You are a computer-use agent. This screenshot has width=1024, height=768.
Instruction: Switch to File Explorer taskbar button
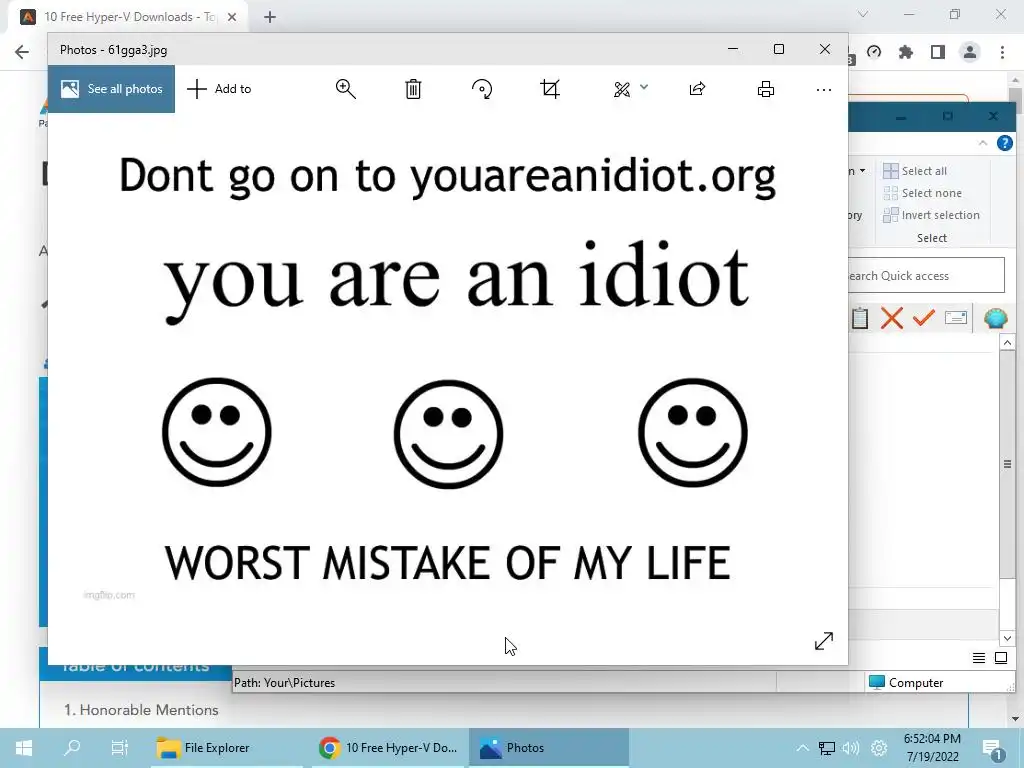(x=225, y=748)
